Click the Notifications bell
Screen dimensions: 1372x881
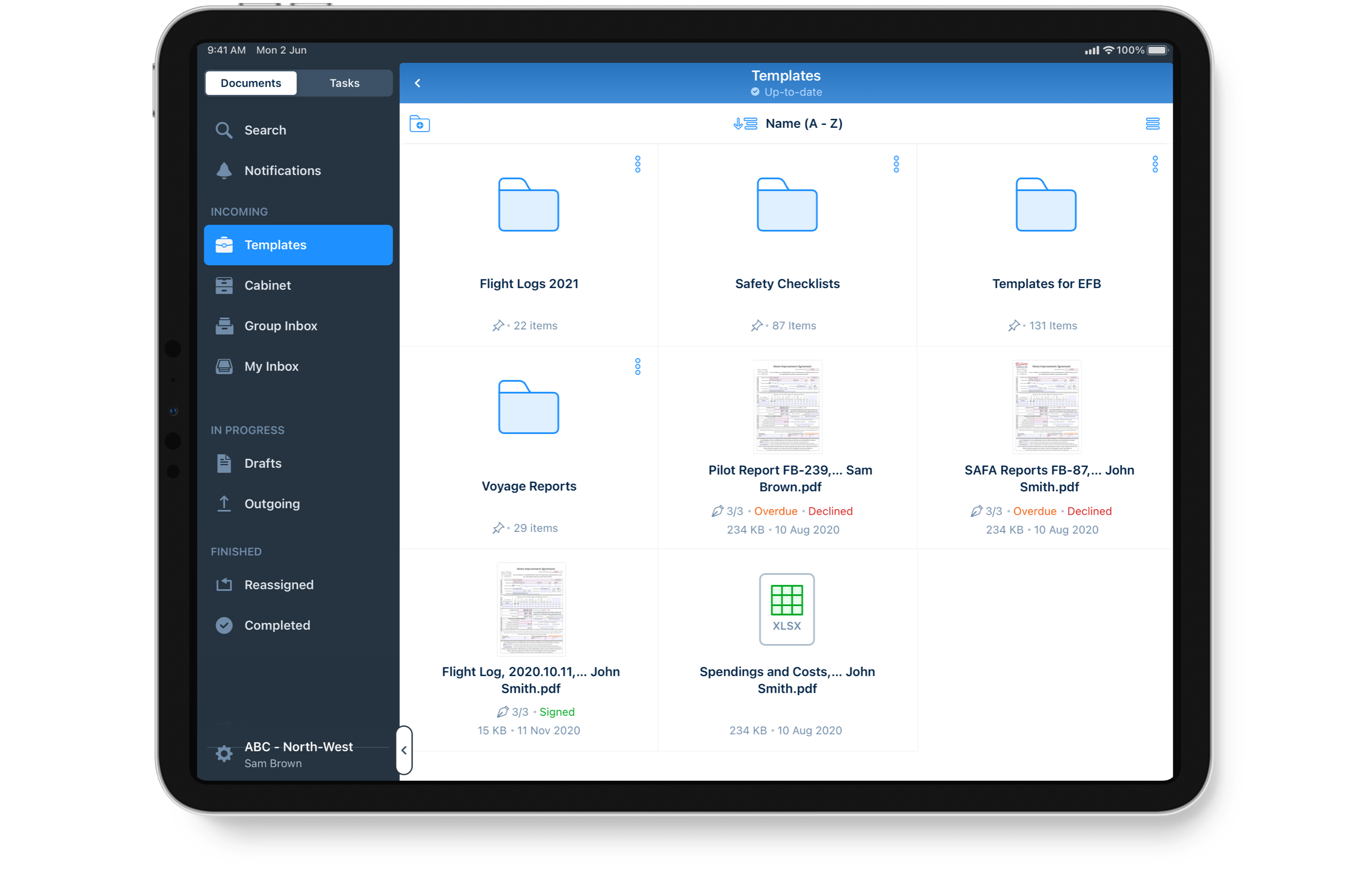pos(224,170)
